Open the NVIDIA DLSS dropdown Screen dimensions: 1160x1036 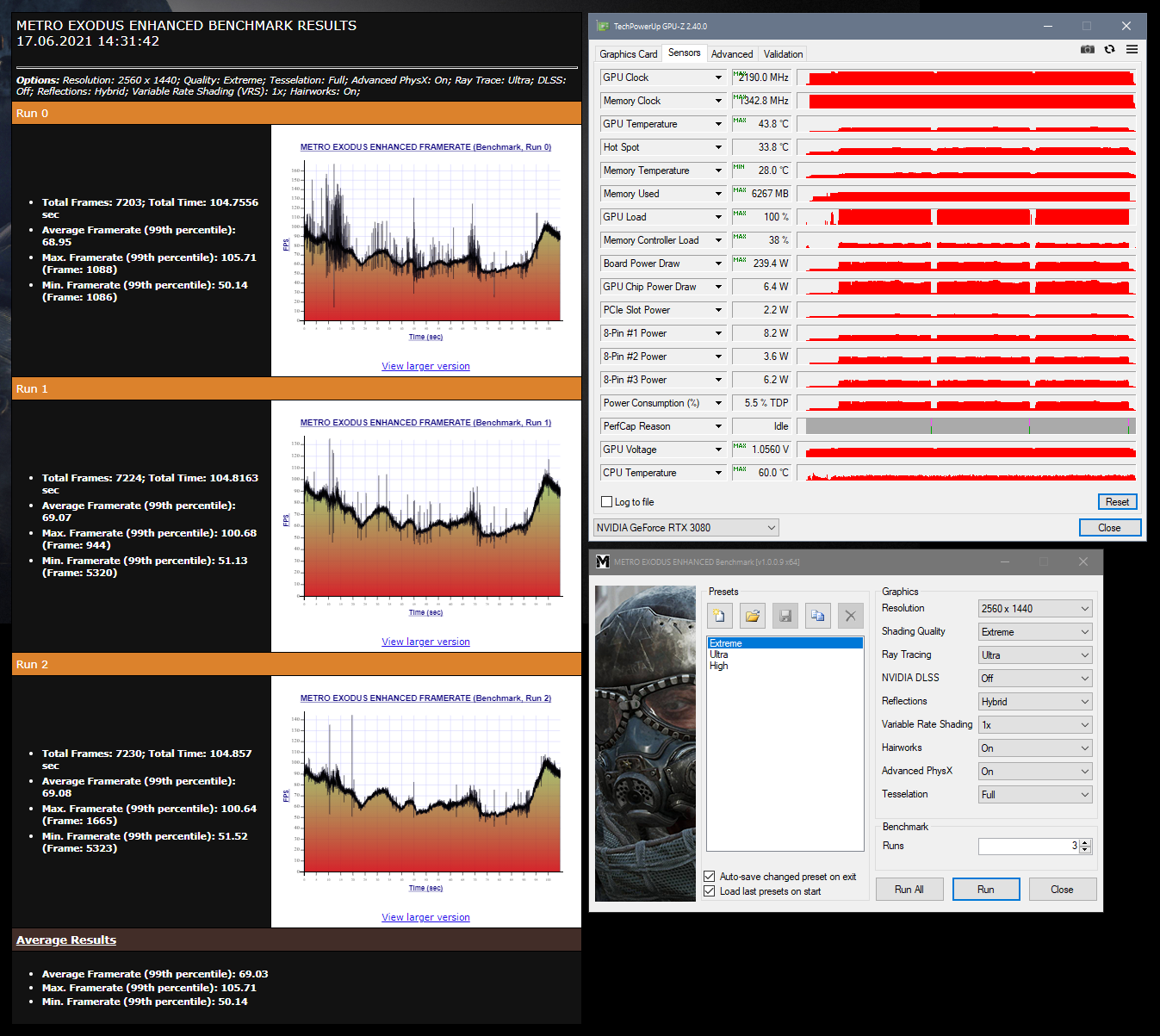click(1035, 679)
